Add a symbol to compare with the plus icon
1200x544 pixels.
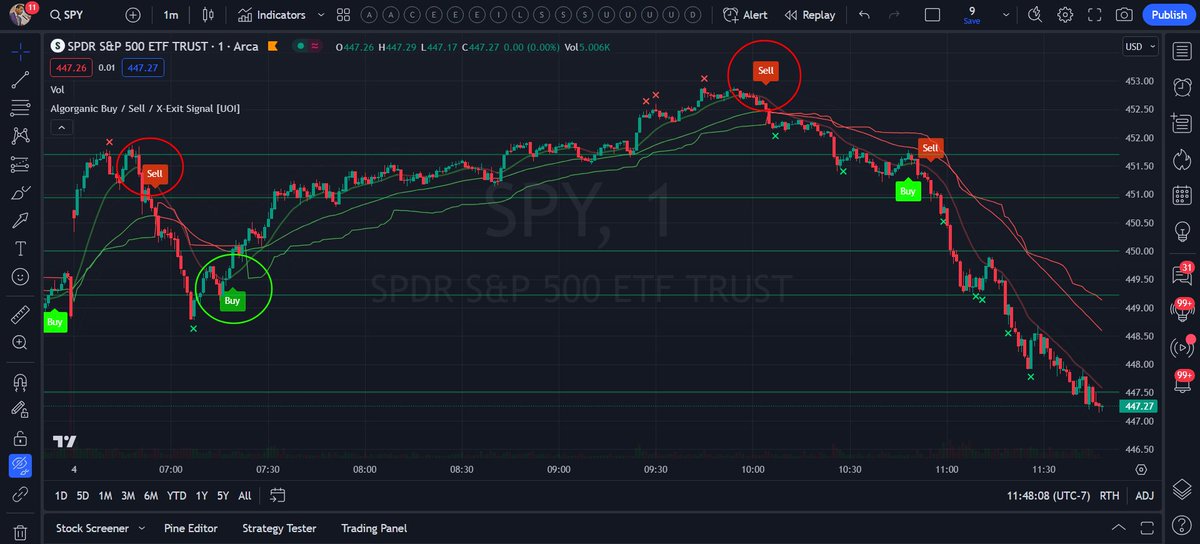click(x=134, y=15)
